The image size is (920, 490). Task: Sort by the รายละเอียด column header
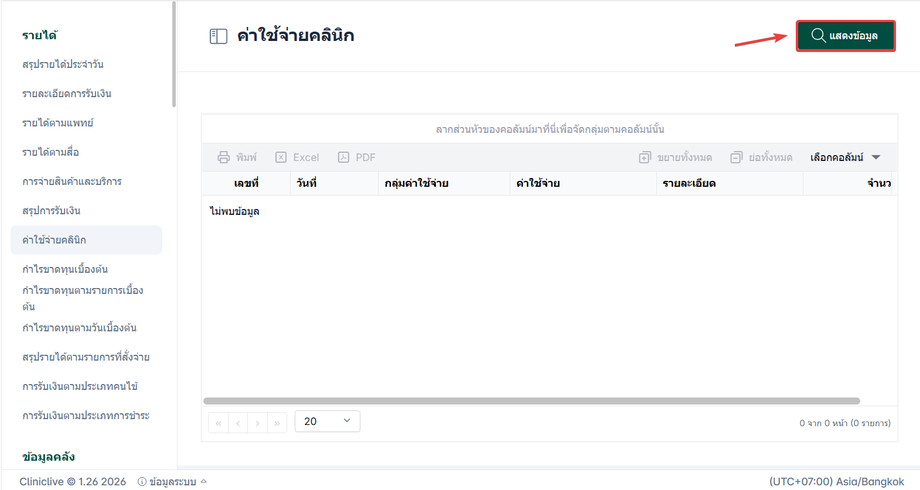pos(729,183)
